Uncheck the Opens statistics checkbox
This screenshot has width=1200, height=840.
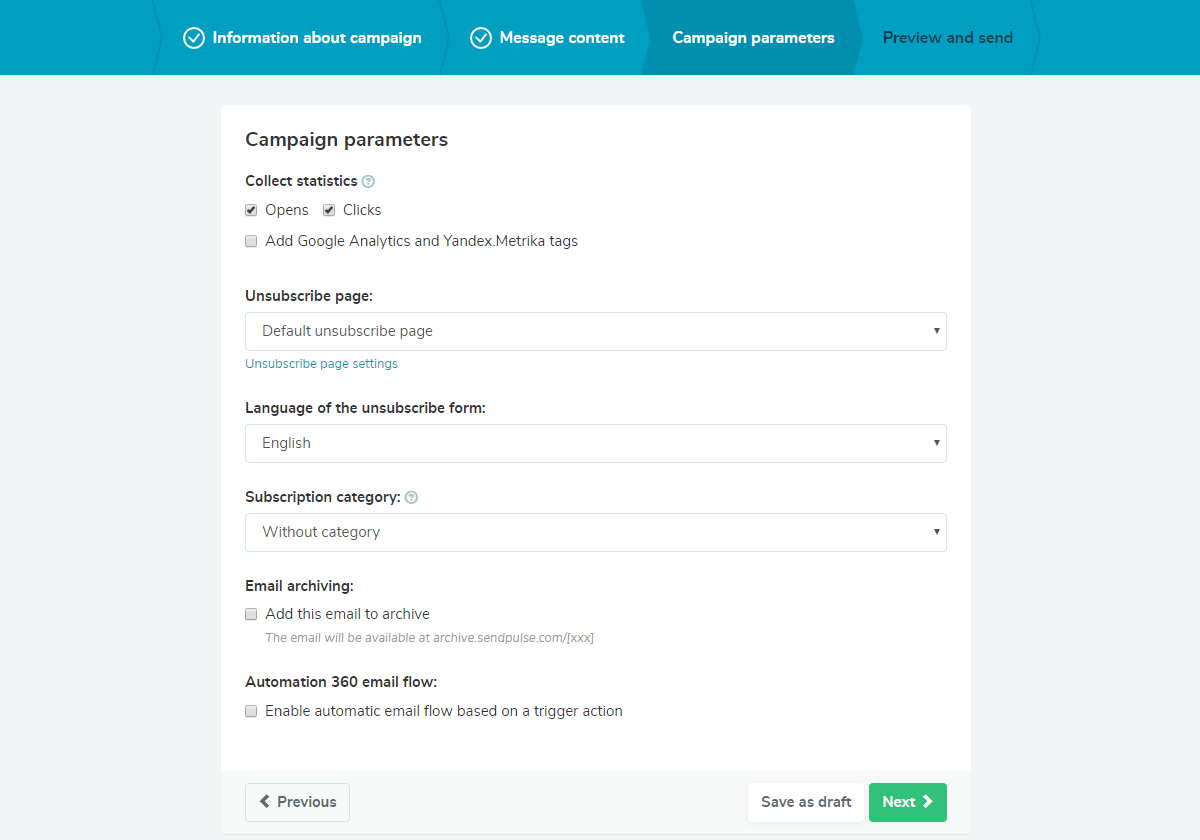(251, 210)
